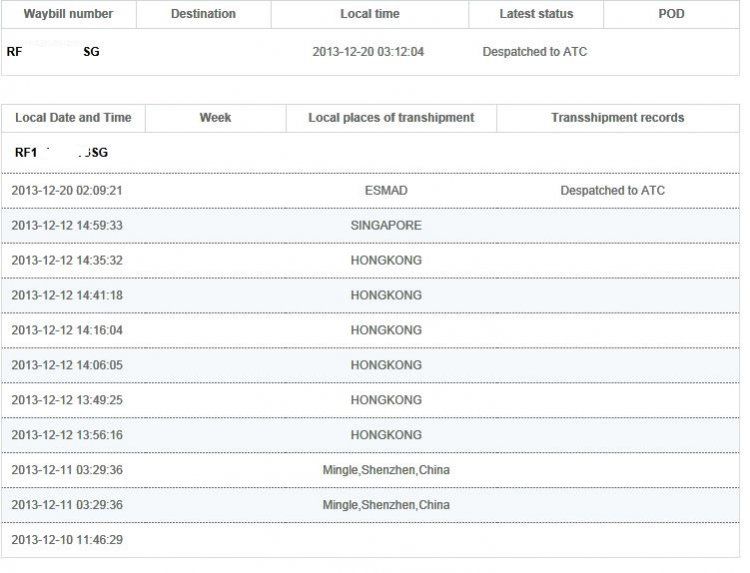Select the last 2013-12-11 03:29:36 timestamp

[x=67, y=505]
